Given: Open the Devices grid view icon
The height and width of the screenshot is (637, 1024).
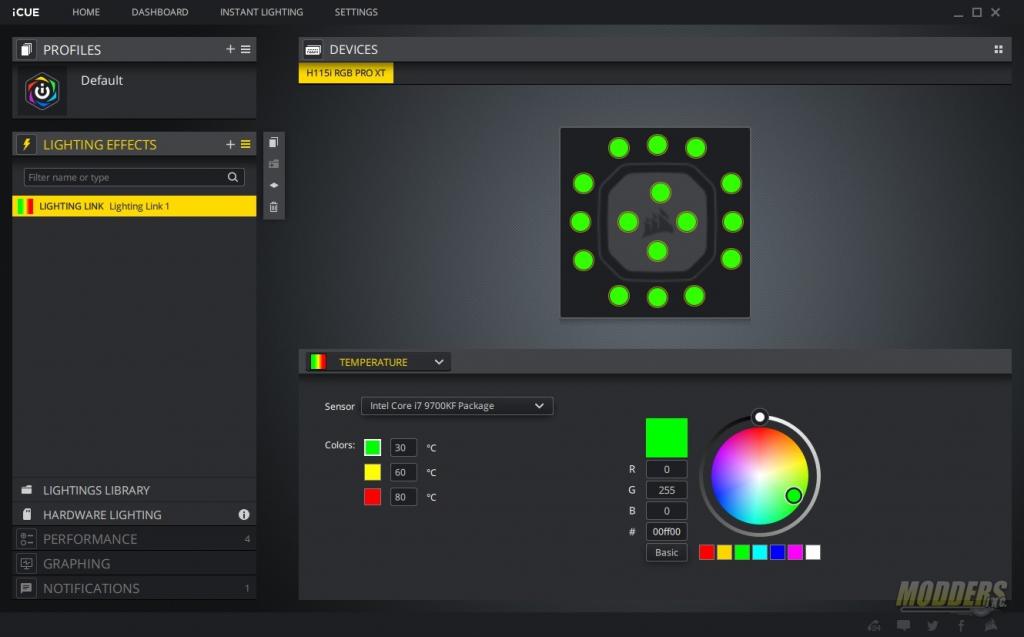Looking at the screenshot, I should click(998, 50).
